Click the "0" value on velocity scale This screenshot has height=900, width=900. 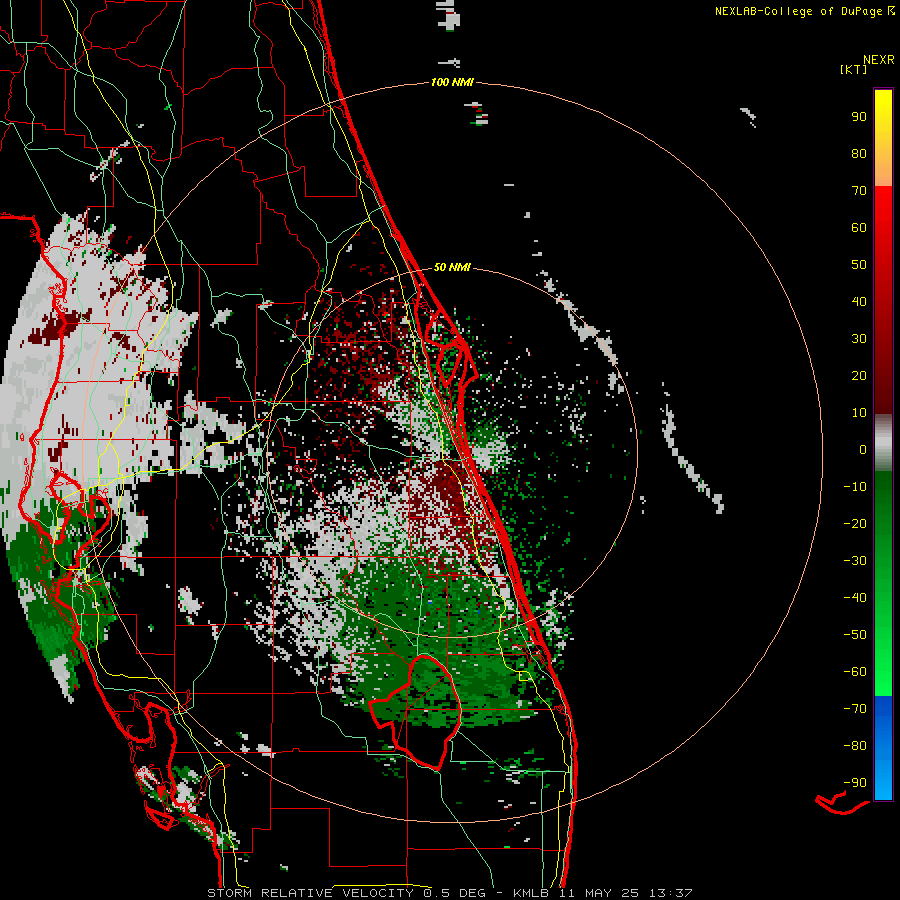pos(863,450)
